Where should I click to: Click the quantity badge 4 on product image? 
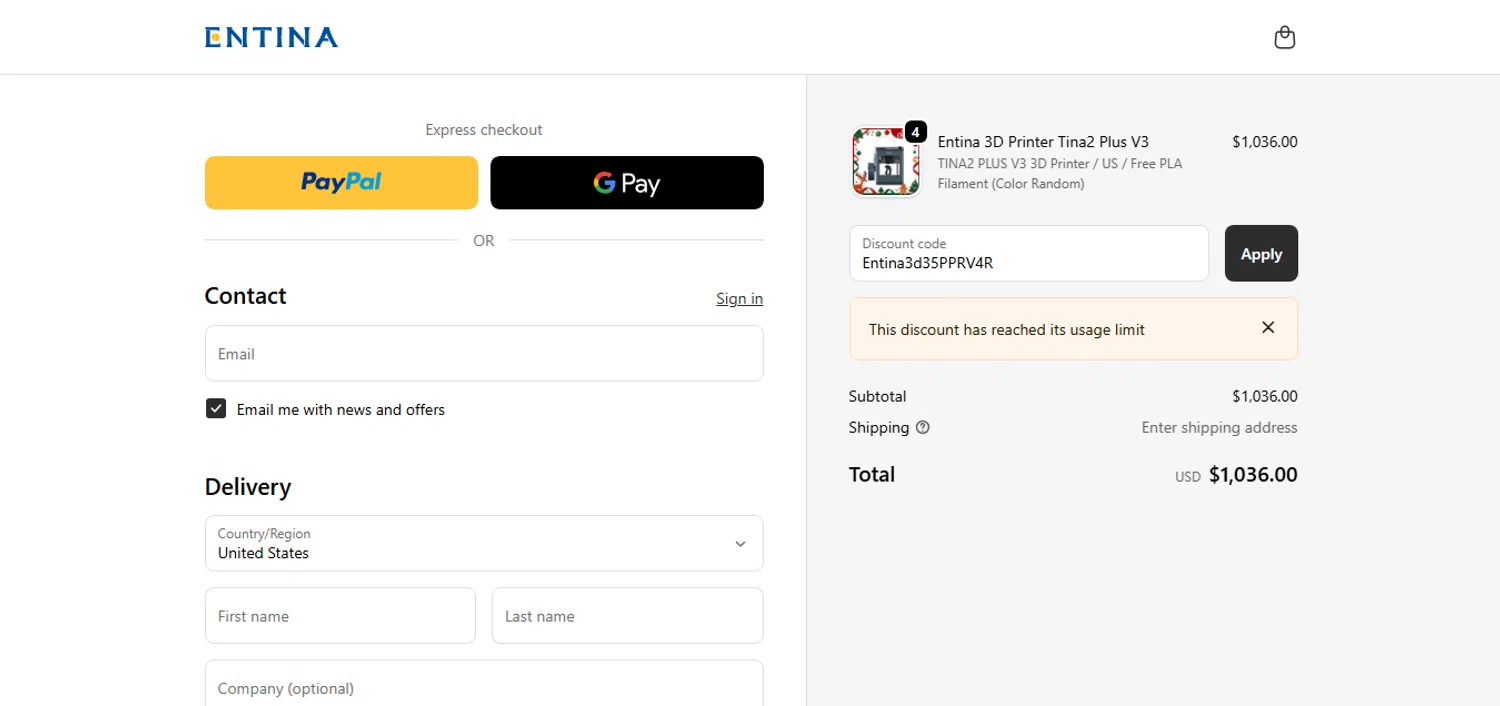(x=916, y=131)
